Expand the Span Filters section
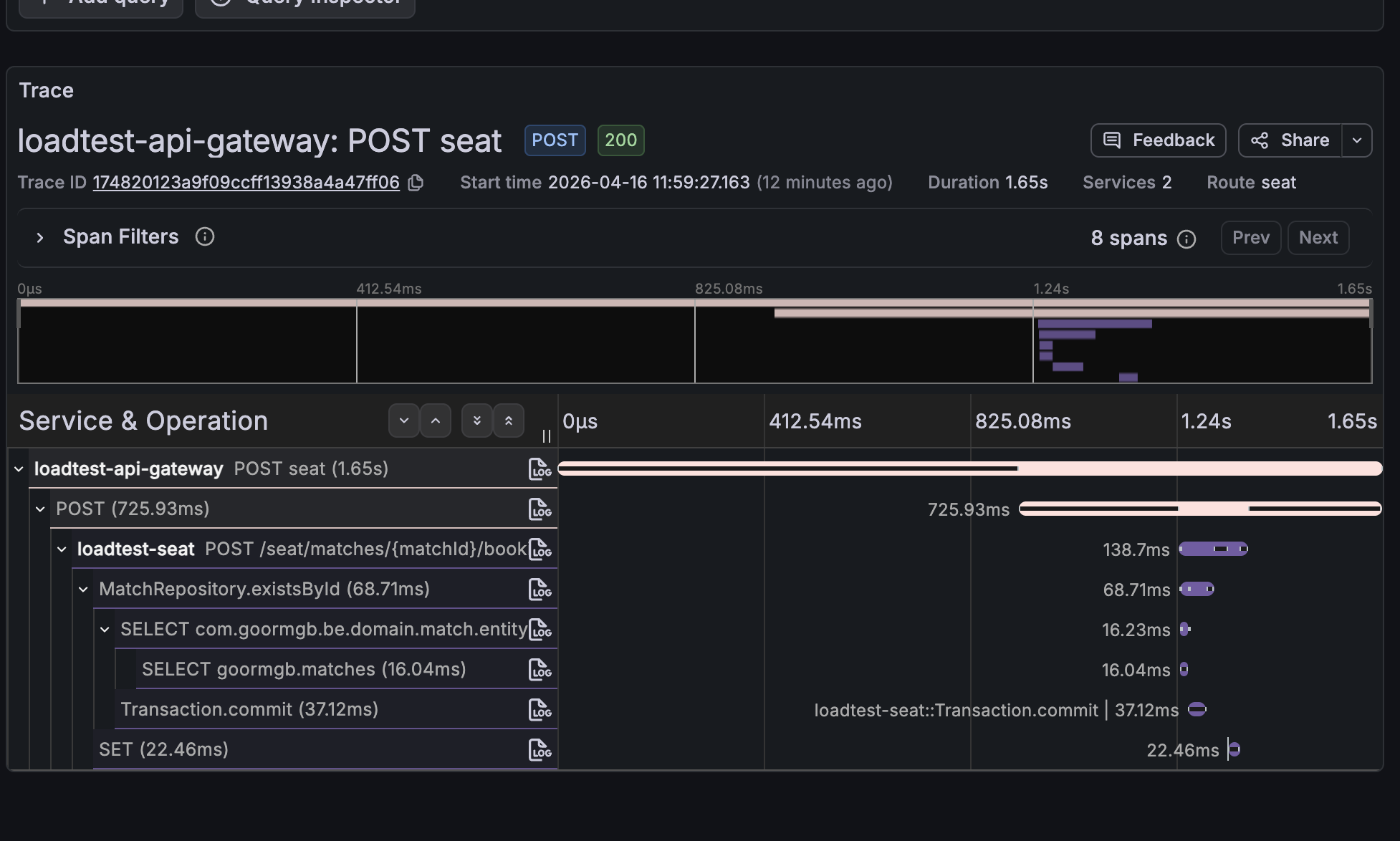 pos(40,237)
